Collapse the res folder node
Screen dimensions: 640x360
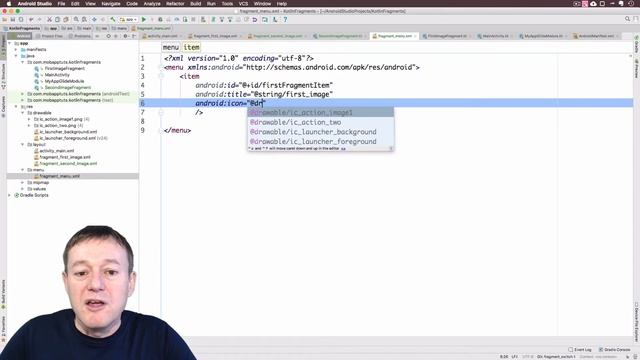point(16,107)
